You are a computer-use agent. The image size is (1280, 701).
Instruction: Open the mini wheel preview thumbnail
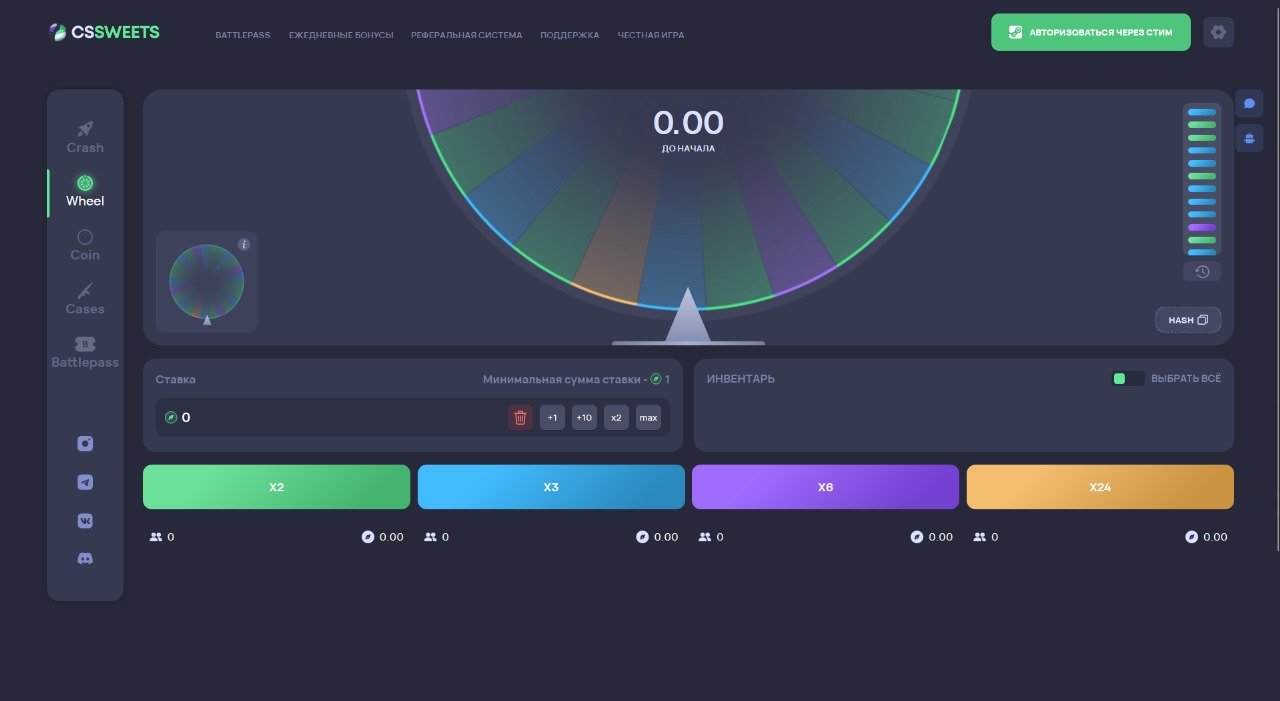207,282
